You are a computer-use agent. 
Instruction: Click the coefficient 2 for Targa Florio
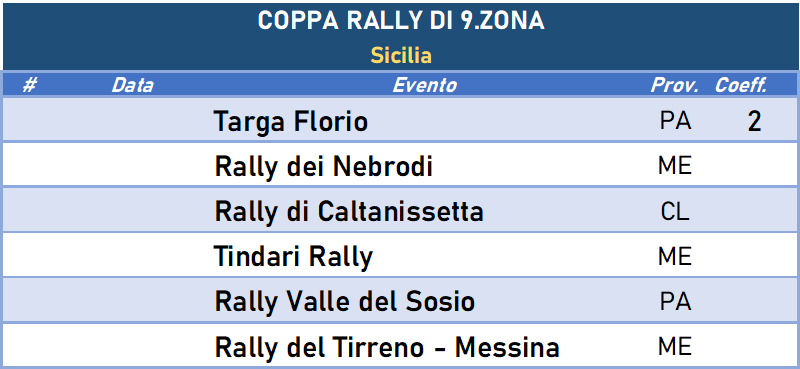(755, 121)
